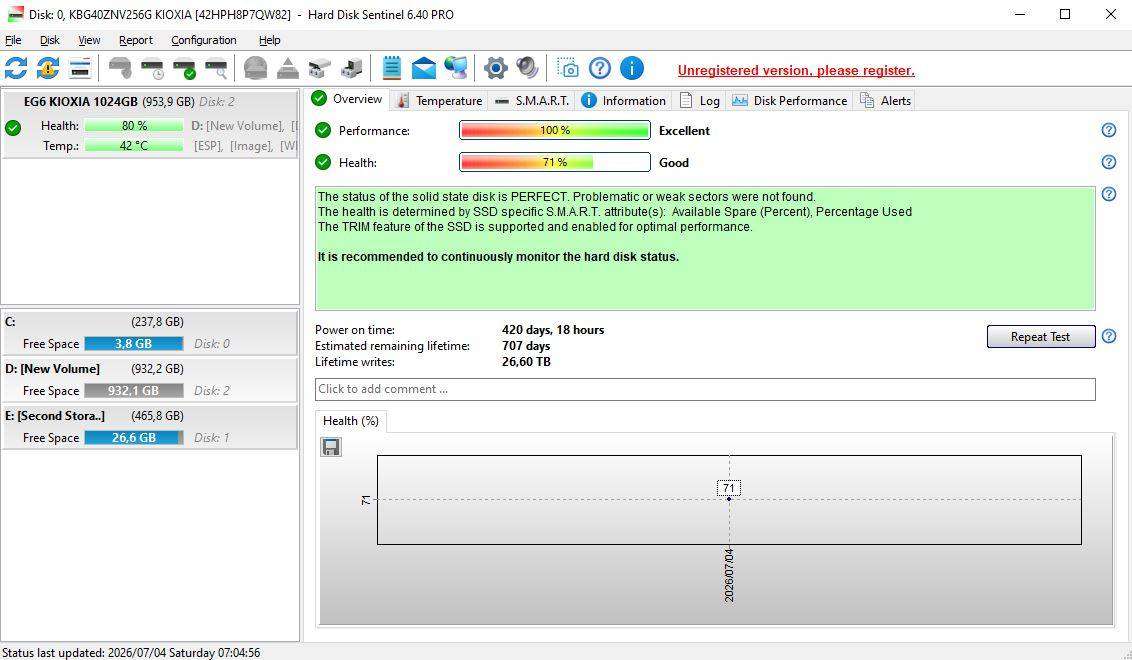This screenshot has width=1132, height=660.
Task: Open the Disk menu
Action: (50, 40)
